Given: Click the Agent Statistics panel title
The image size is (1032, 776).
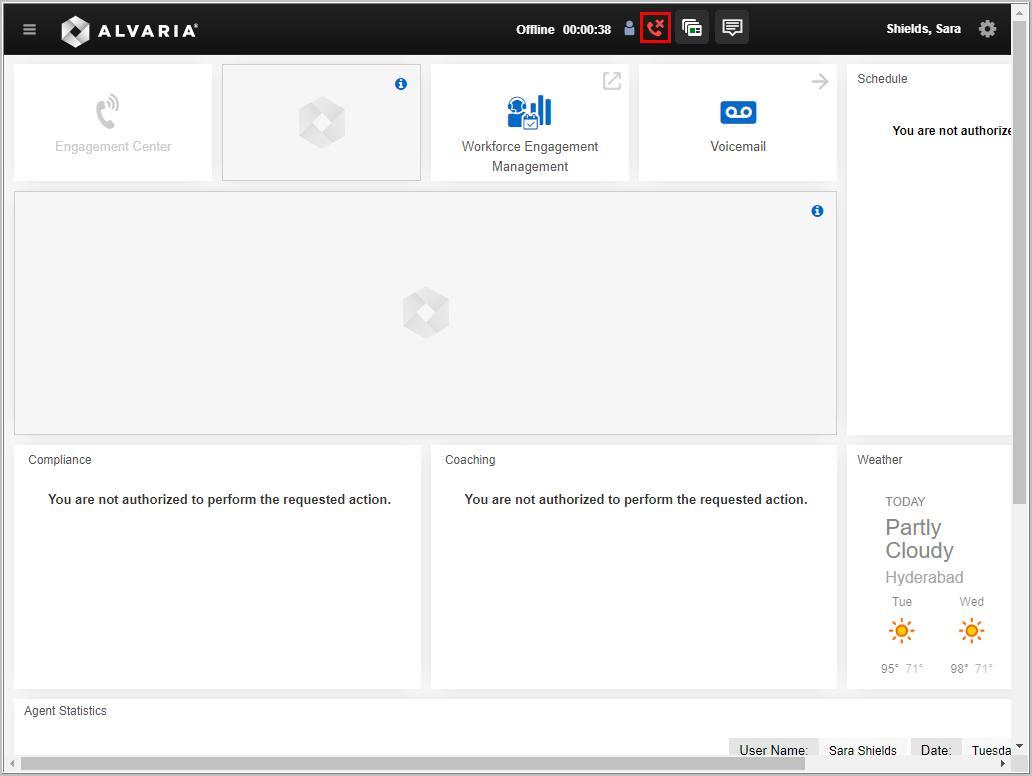Looking at the screenshot, I should [65, 710].
